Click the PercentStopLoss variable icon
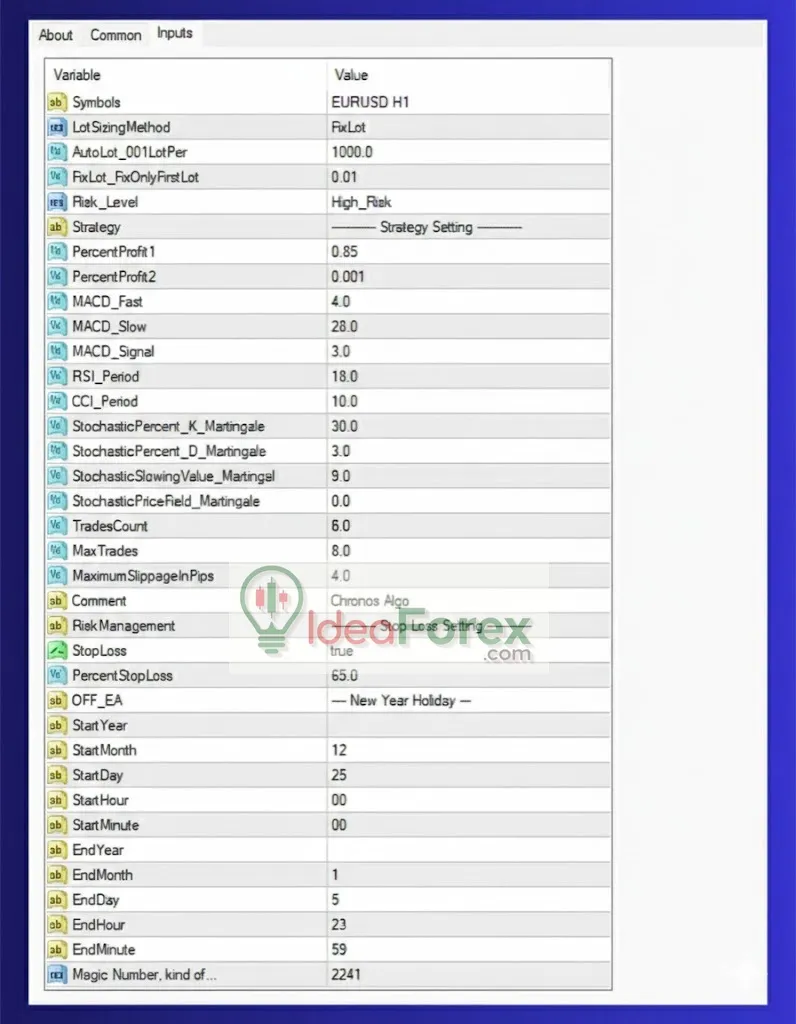 tap(57, 675)
